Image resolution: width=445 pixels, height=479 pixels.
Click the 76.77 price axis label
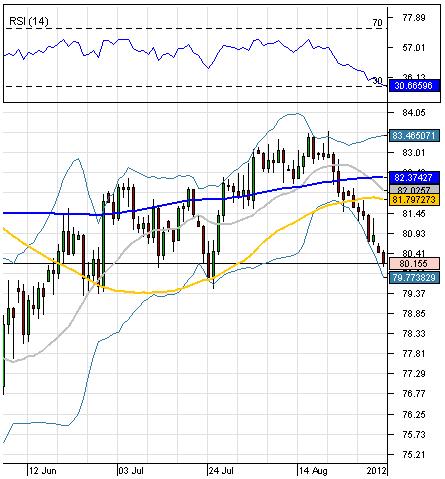tap(414, 394)
